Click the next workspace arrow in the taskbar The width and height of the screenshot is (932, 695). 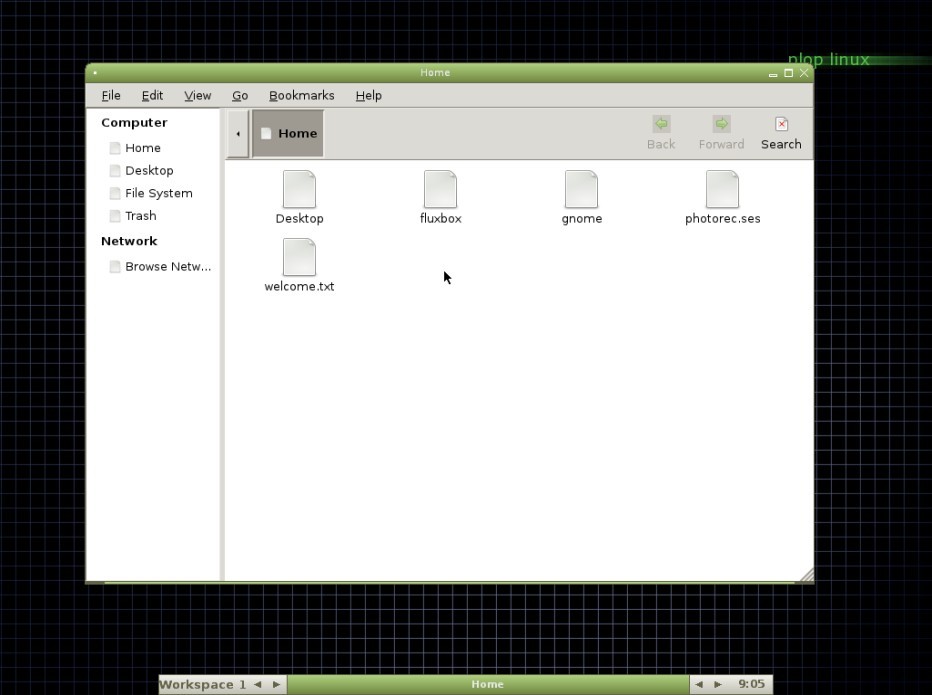[276, 684]
